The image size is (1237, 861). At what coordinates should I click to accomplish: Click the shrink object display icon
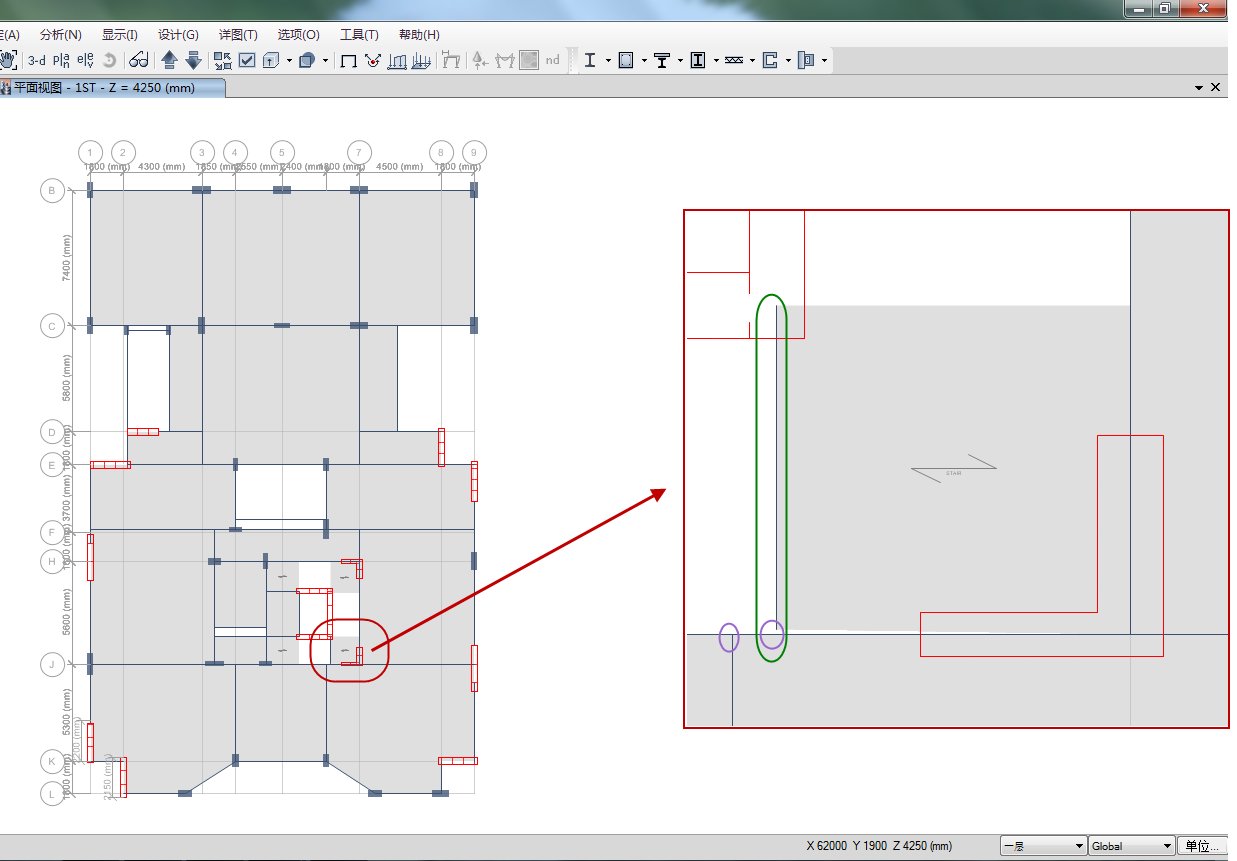(222, 60)
